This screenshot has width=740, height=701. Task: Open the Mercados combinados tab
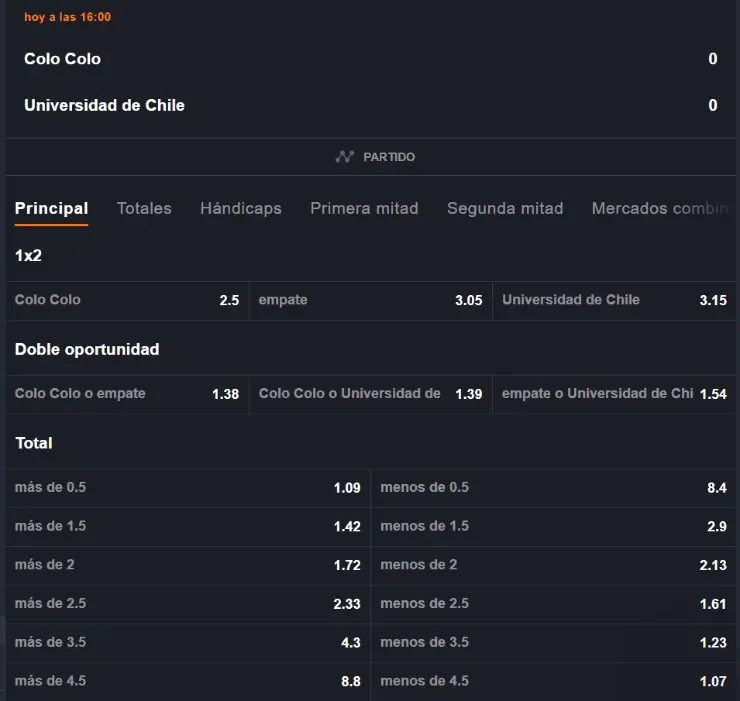[658, 209]
